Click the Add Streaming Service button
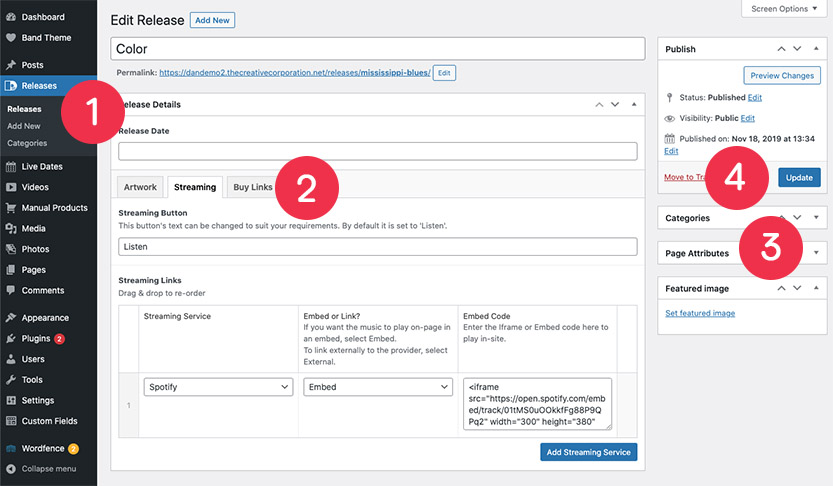Image resolution: width=833 pixels, height=486 pixels. [588, 452]
